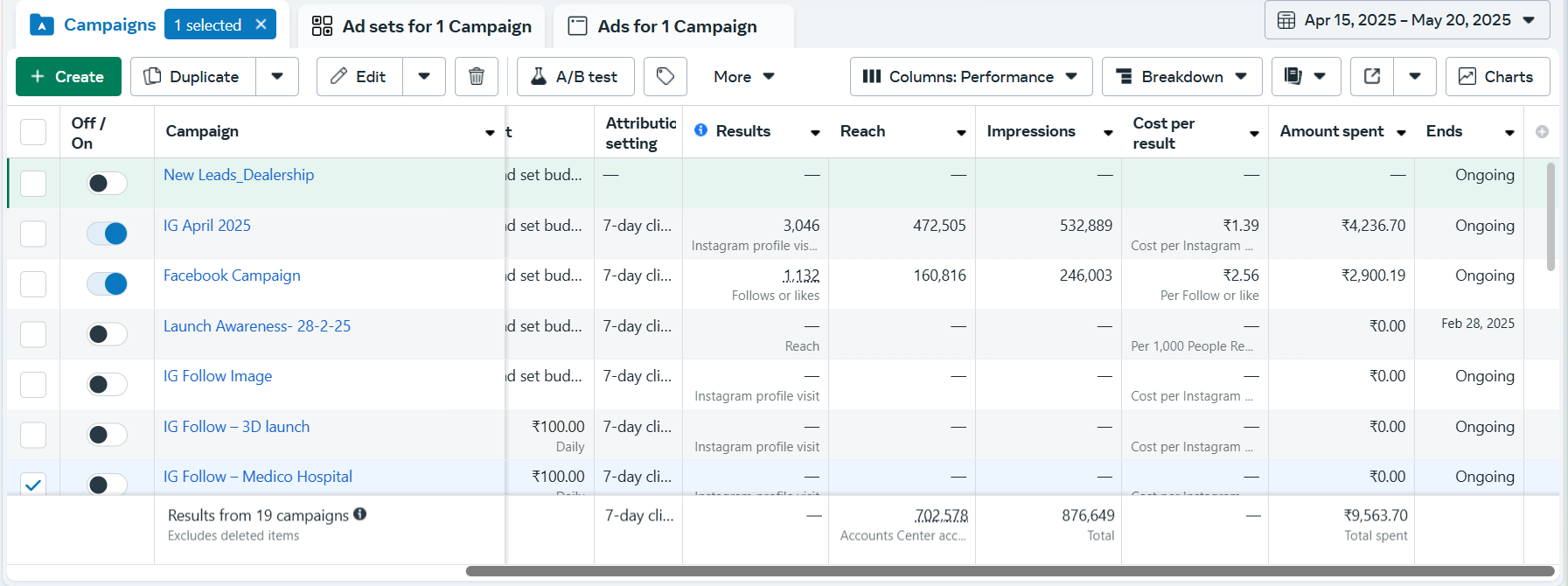Start an A/B test
This screenshot has width=1568, height=586.
click(x=574, y=77)
